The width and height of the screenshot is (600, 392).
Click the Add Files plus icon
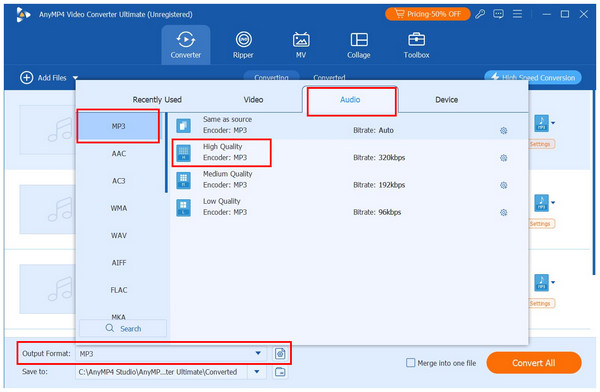coord(26,78)
